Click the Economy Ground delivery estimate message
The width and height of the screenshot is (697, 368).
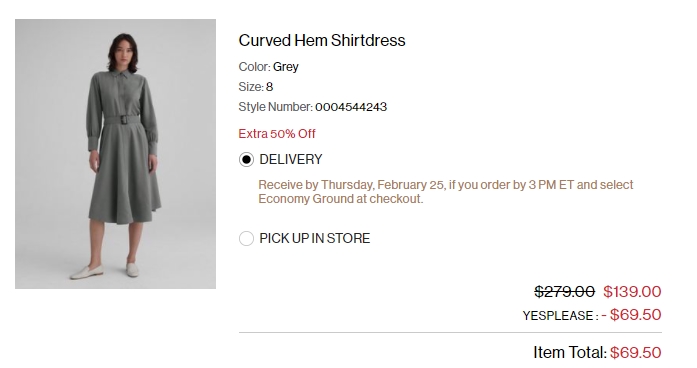(445, 192)
